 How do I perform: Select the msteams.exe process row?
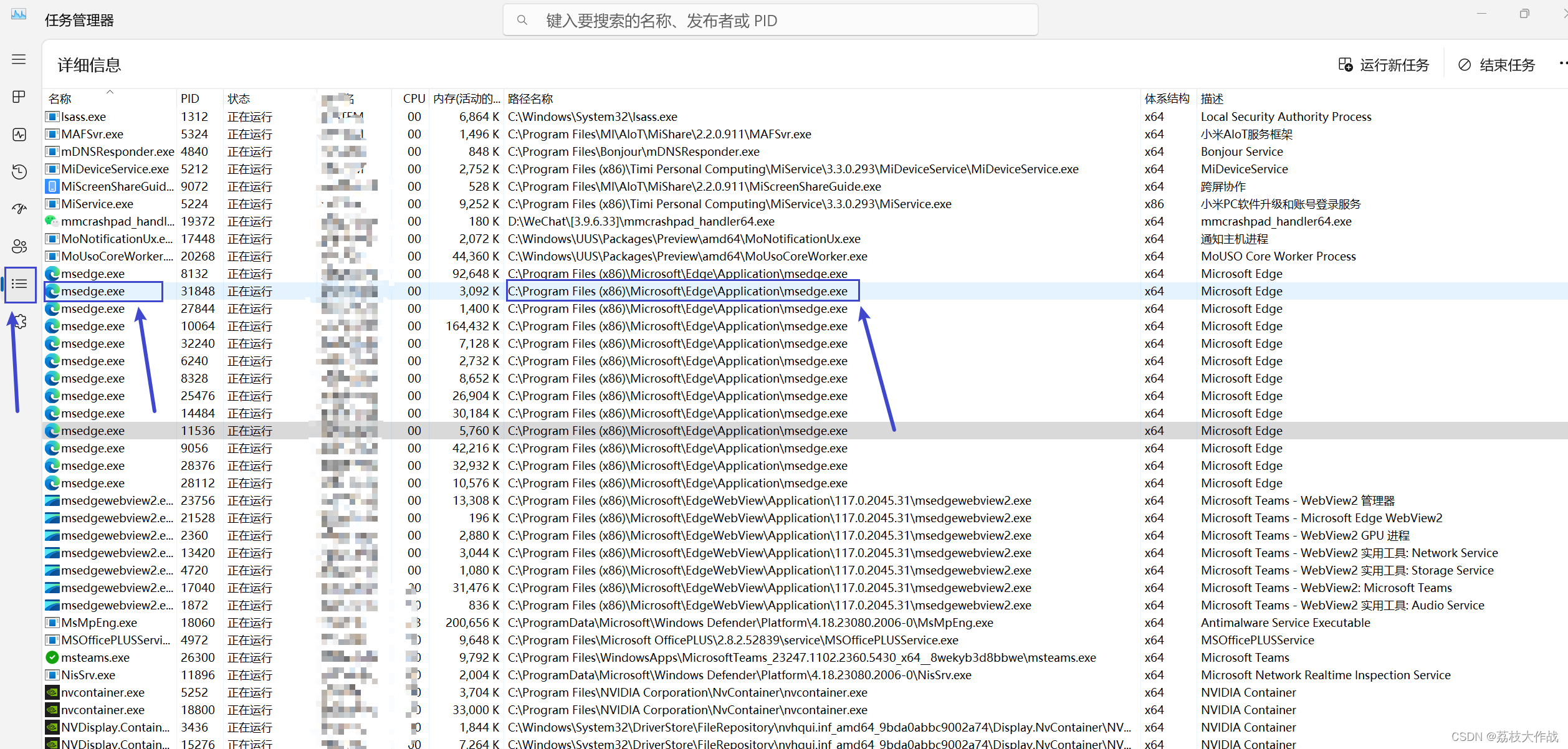click(95, 657)
